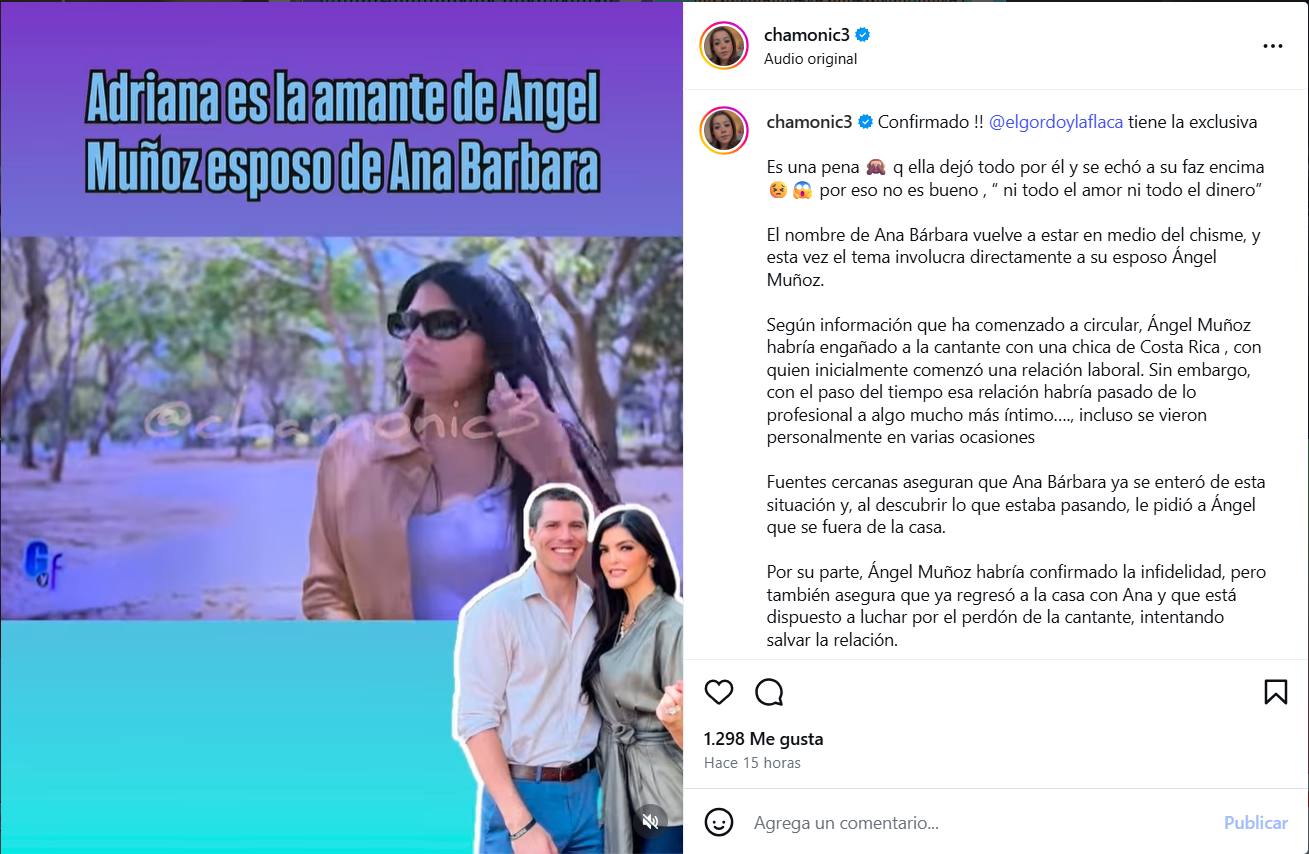Focus the Agrega un comentario field
Image resolution: width=1309 pixels, height=854 pixels.
980,823
